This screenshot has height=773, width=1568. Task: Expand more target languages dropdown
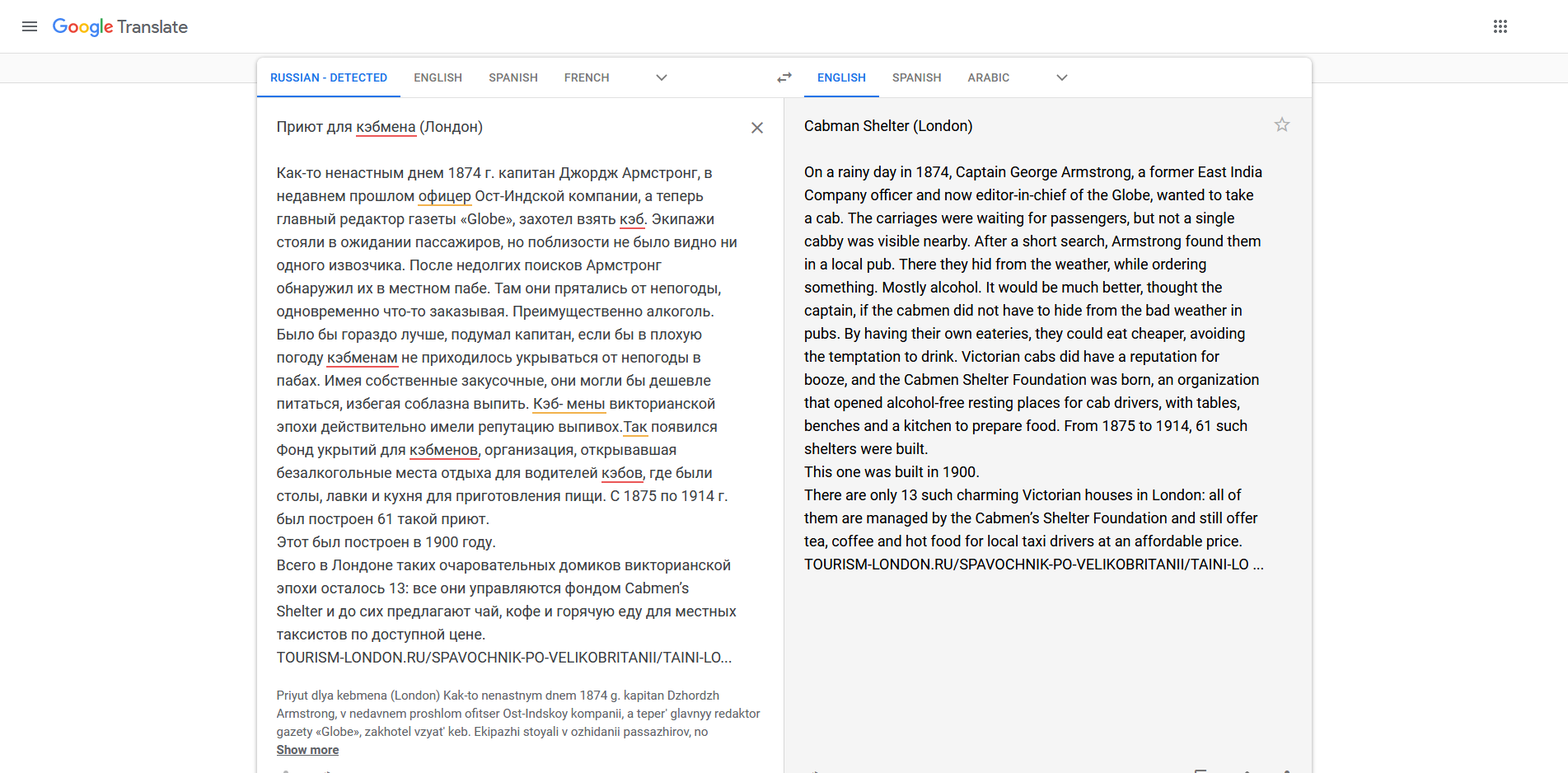click(1062, 77)
